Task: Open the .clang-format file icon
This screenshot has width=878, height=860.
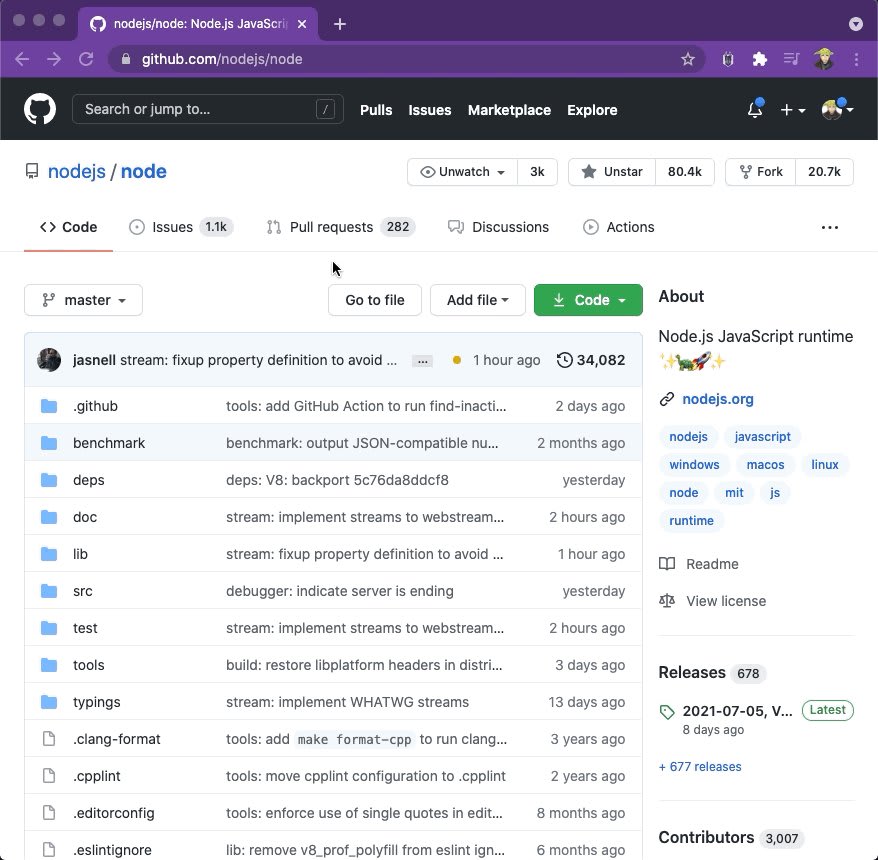Action: (49, 739)
